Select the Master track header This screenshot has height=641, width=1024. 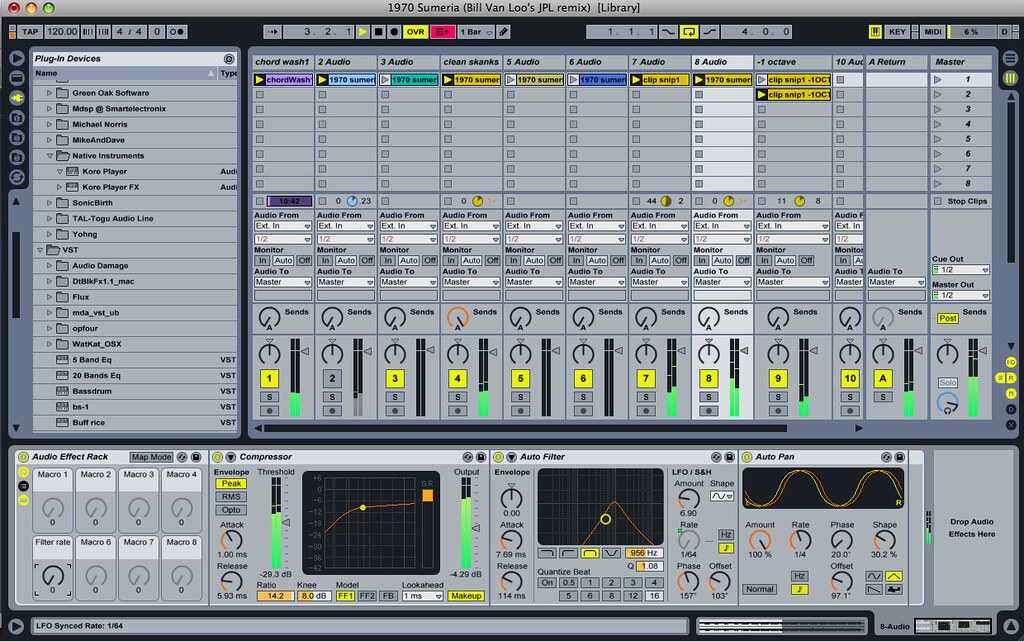[x=961, y=62]
